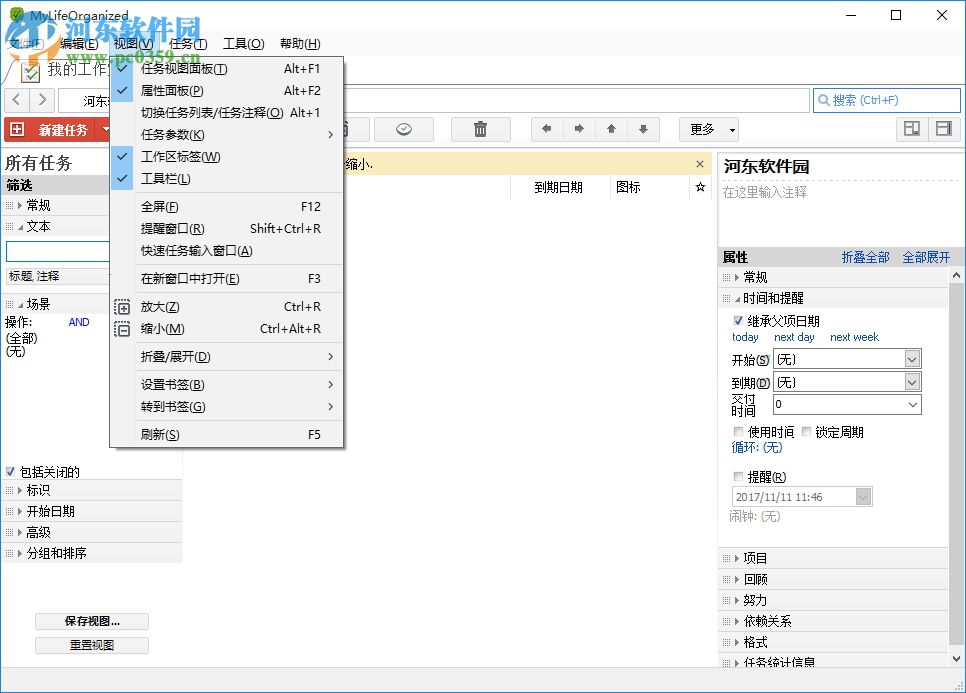Uncheck the 继承父项日期 checkbox

pyautogui.click(x=737, y=320)
